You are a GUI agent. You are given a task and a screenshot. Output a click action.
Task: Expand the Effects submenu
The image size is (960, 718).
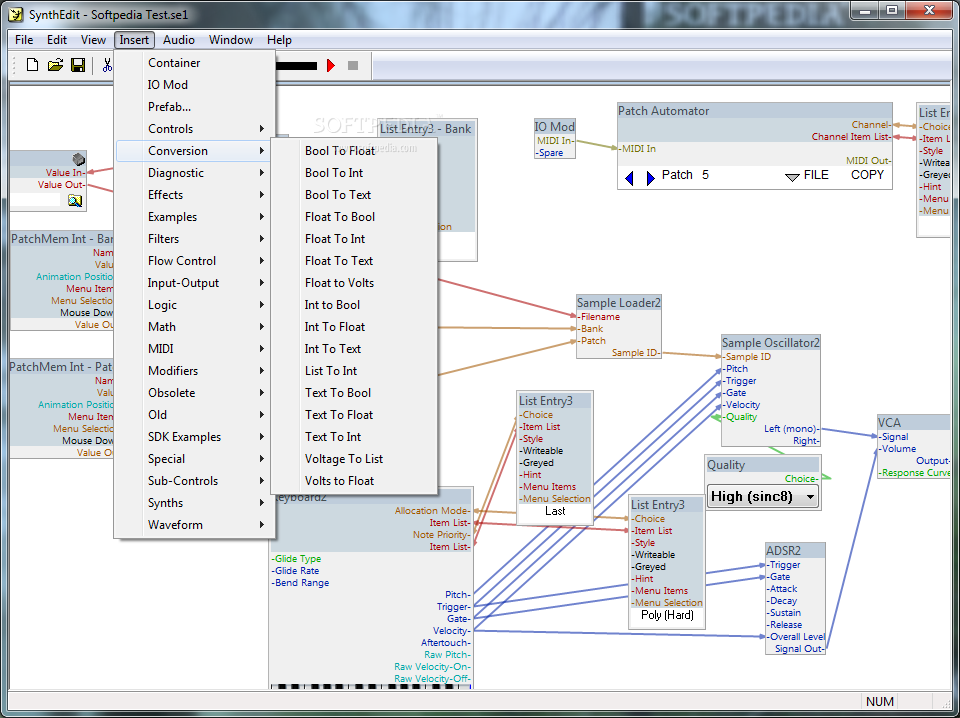[x=195, y=195]
